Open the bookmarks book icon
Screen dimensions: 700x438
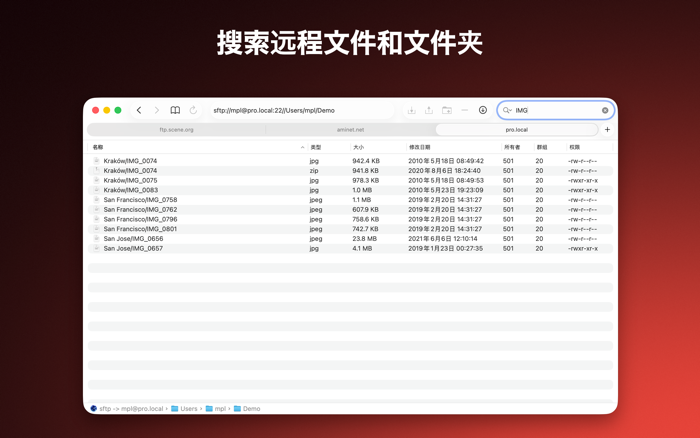[175, 110]
